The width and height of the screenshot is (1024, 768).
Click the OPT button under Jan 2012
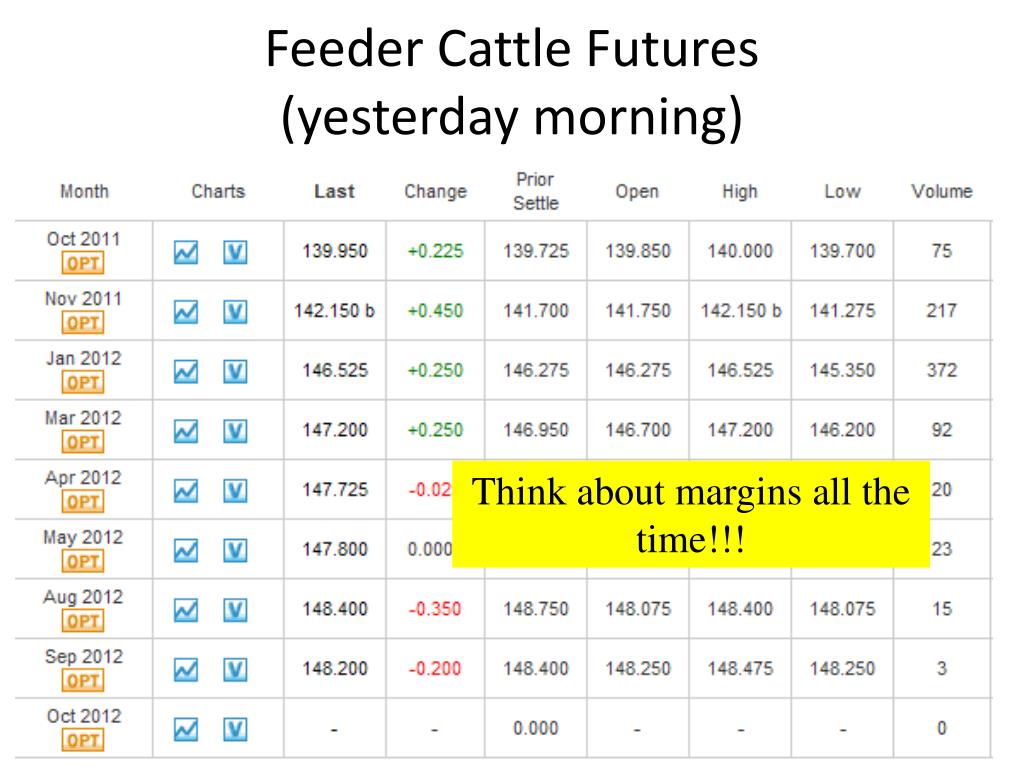coord(83,383)
